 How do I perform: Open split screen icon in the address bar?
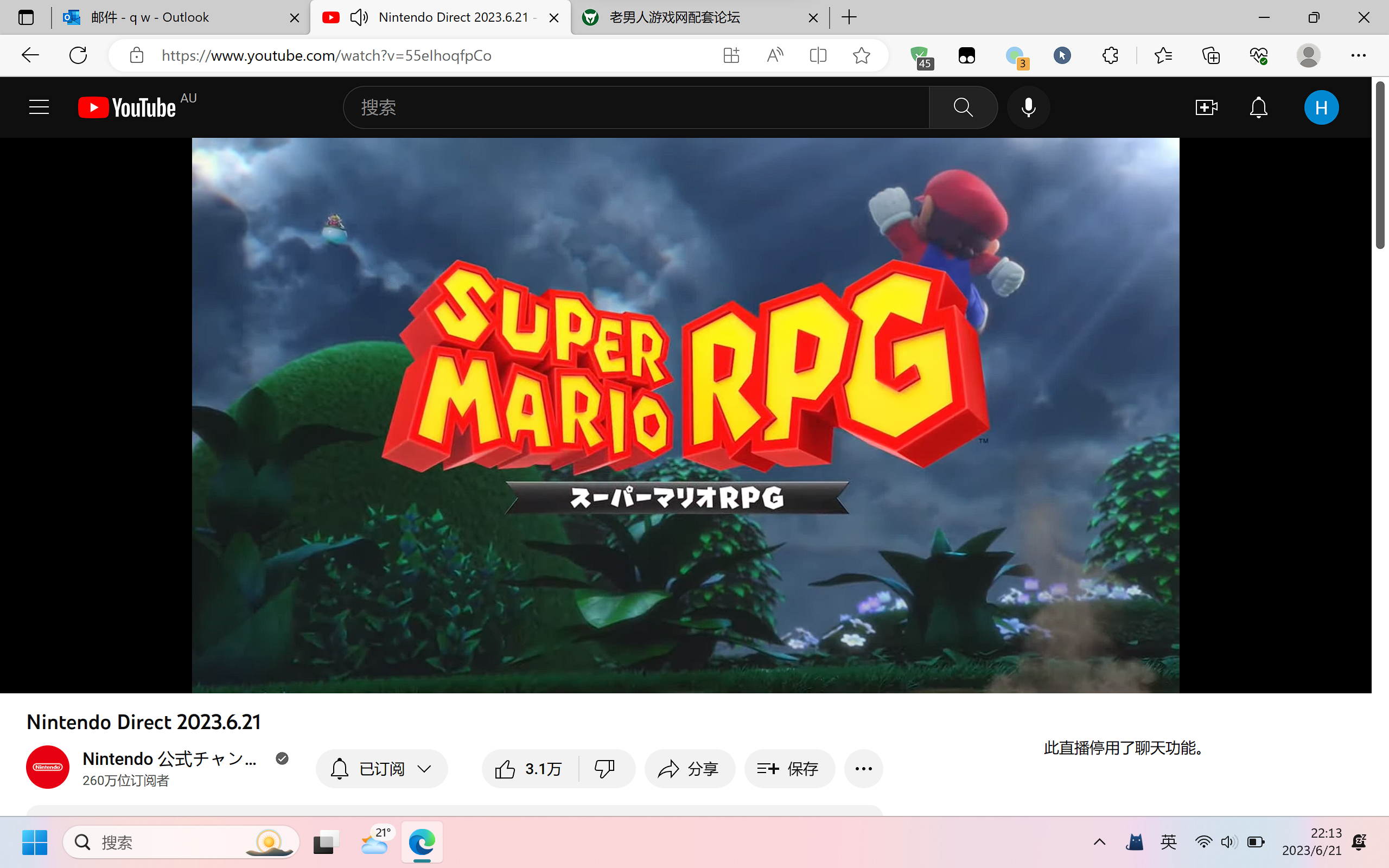818,55
